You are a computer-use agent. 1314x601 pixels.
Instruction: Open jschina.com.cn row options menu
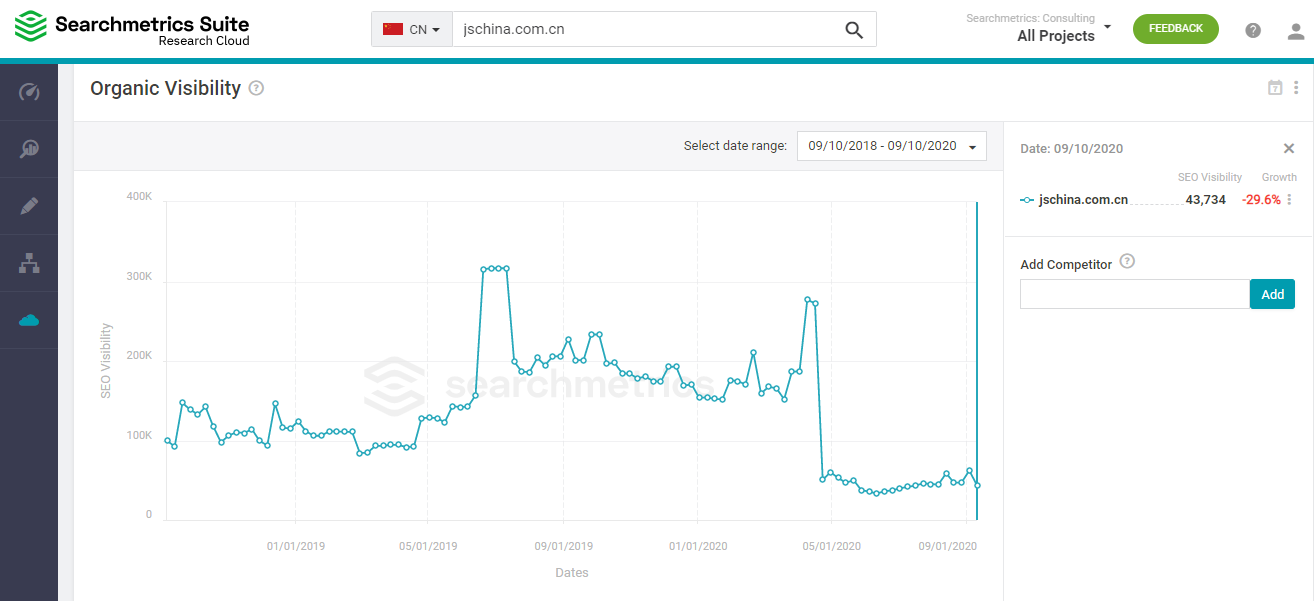tap(1289, 199)
